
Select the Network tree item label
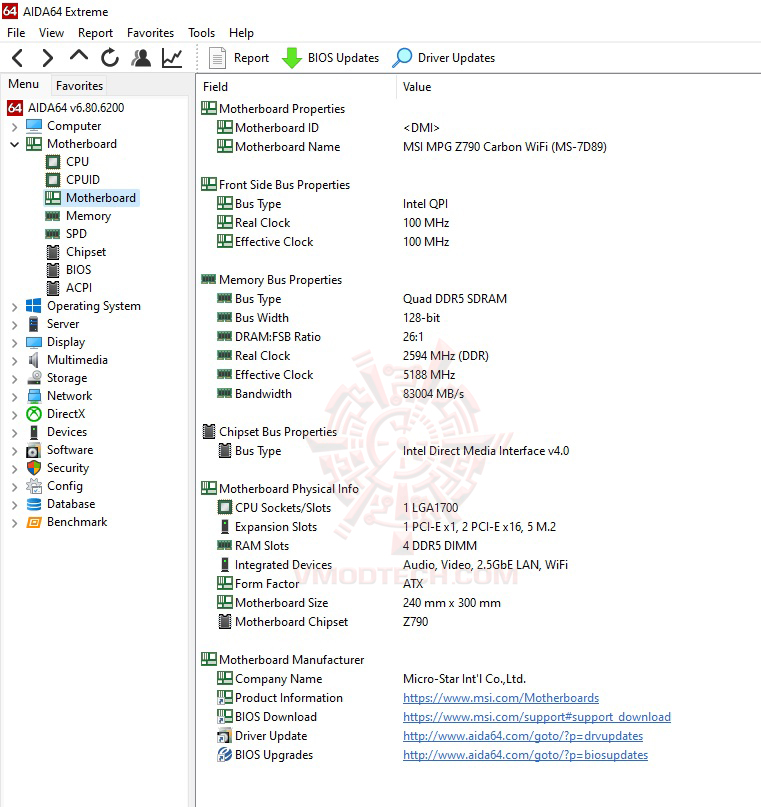pos(69,396)
